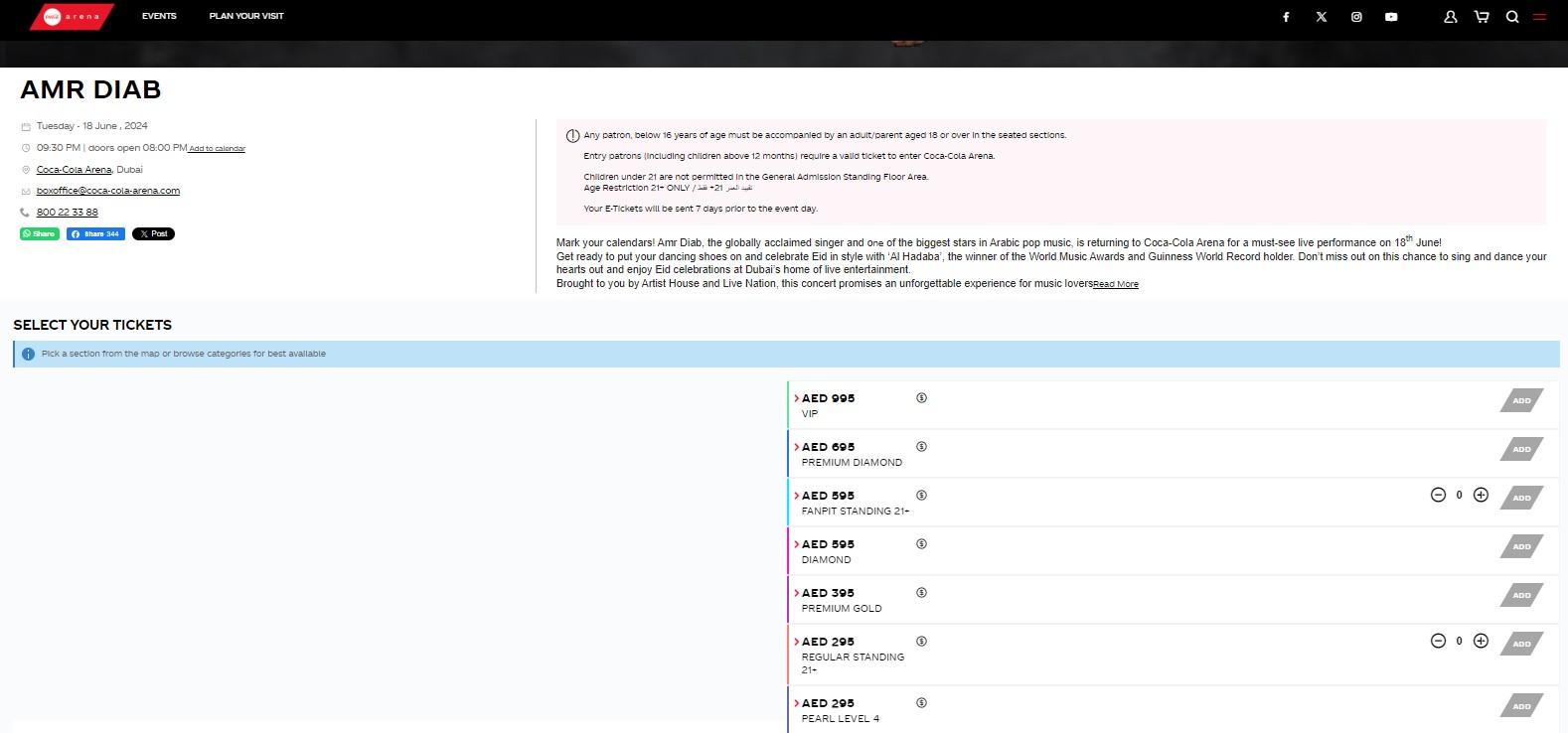Click the 800 22 33 88 phone link
The height and width of the screenshot is (733, 1568).
tap(68, 213)
